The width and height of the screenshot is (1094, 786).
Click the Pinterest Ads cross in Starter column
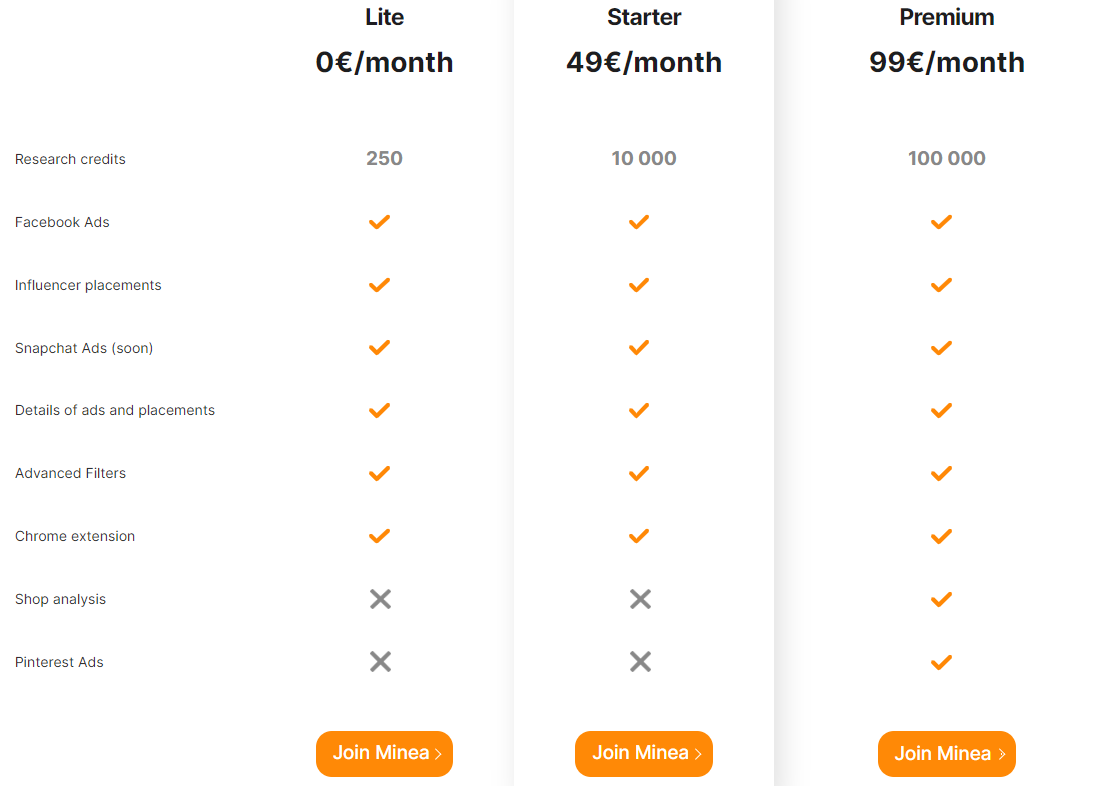(x=640, y=661)
